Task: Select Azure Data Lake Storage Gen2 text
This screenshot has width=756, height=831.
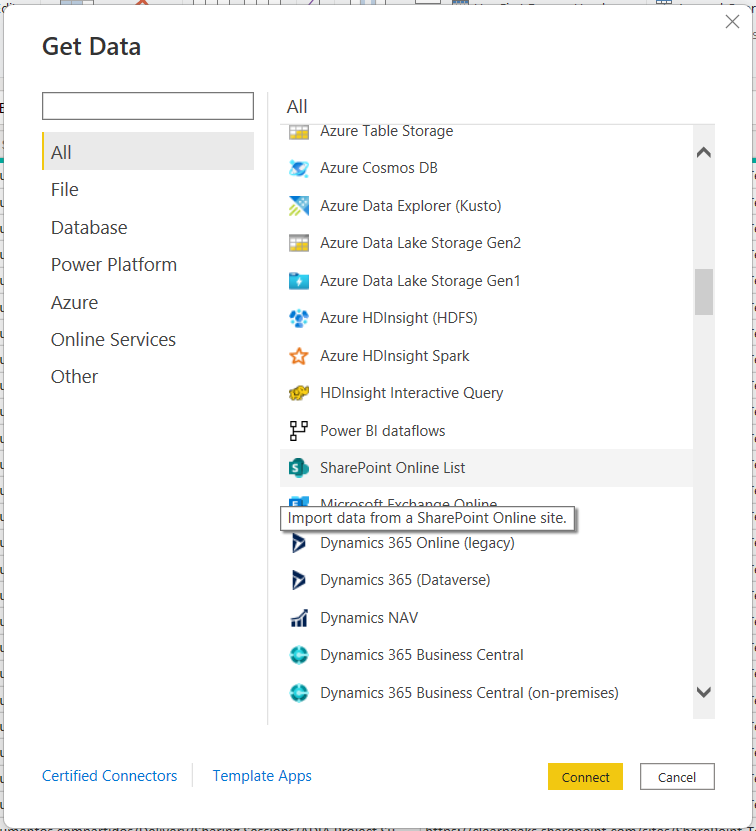Action: click(x=420, y=243)
